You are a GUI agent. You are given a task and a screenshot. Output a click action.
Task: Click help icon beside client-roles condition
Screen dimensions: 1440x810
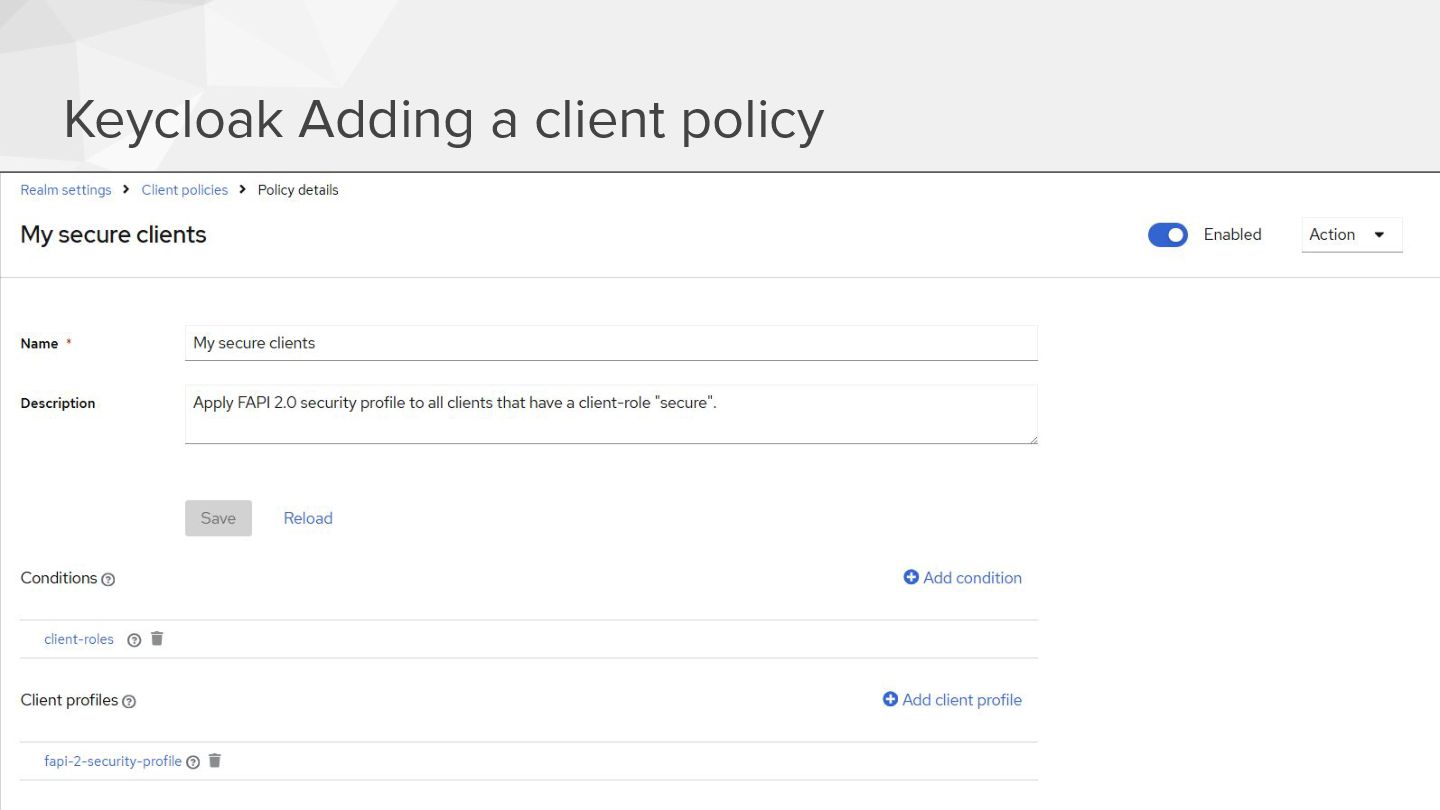tap(134, 640)
